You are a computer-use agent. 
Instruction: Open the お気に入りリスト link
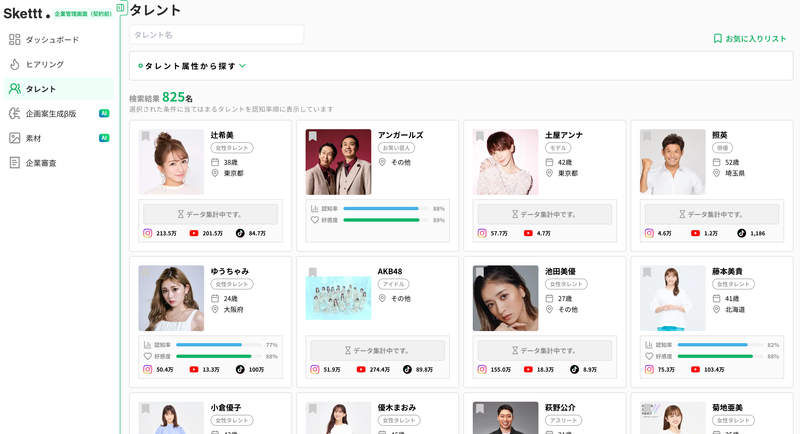click(750, 38)
